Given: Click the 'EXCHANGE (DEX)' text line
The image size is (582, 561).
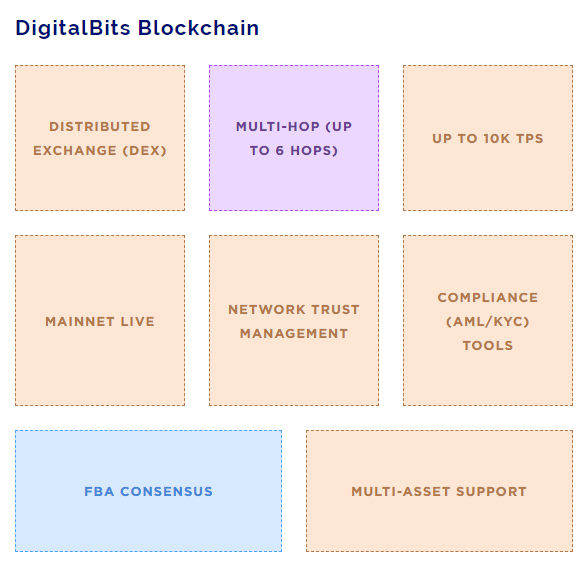Looking at the screenshot, I should pyautogui.click(x=100, y=151).
